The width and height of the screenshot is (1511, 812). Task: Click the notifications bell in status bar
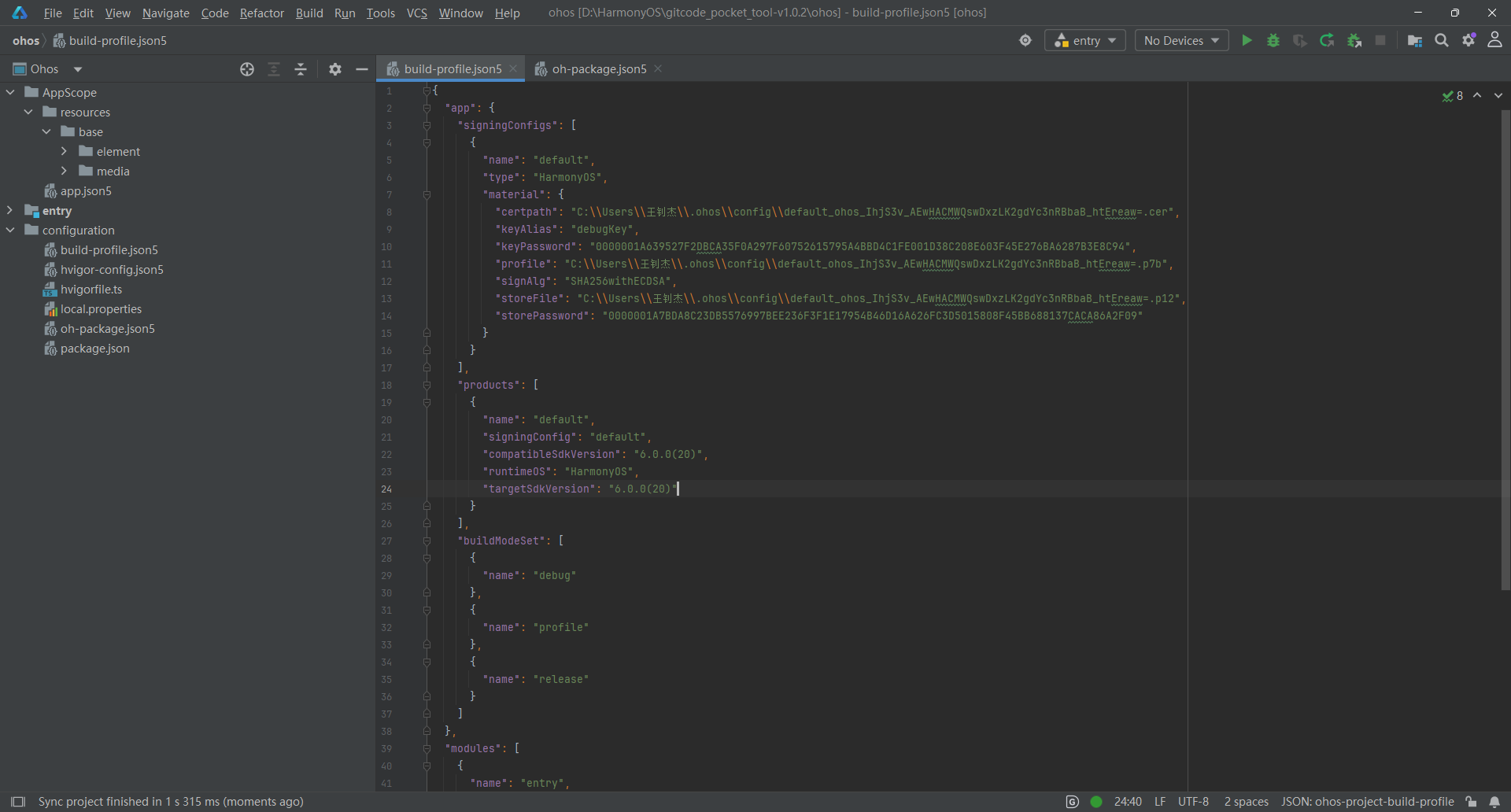(x=1494, y=802)
